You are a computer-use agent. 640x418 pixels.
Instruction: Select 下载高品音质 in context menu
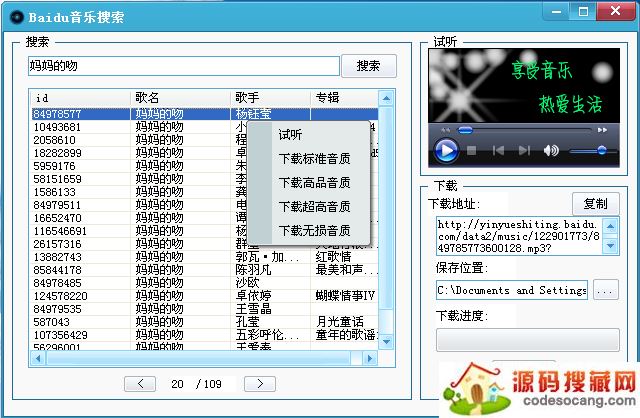click(314, 182)
